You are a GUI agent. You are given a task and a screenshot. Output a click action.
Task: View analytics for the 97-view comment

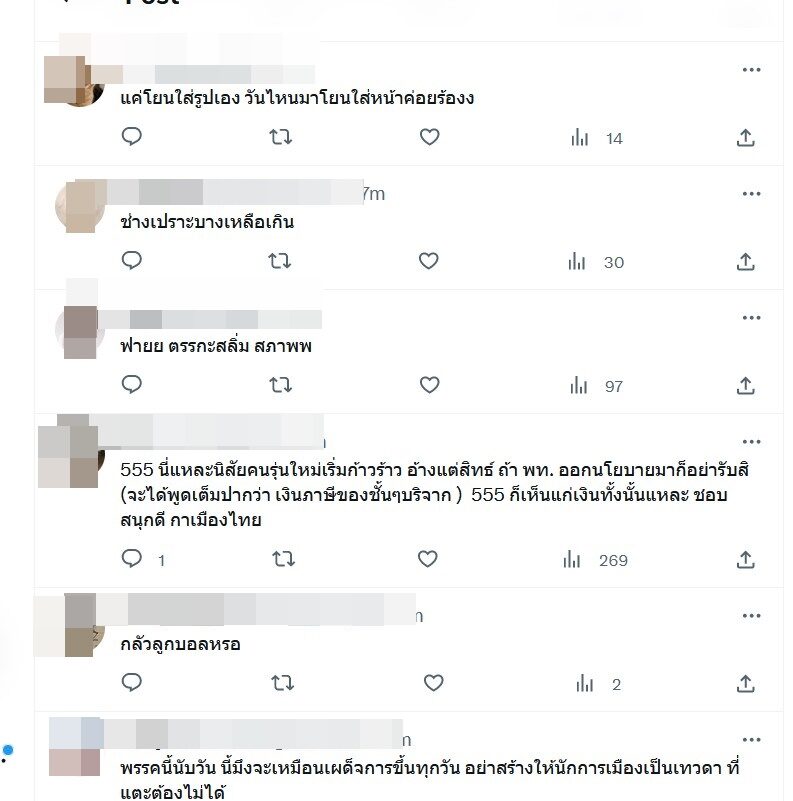pyautogui.click(x=579, y=386)
